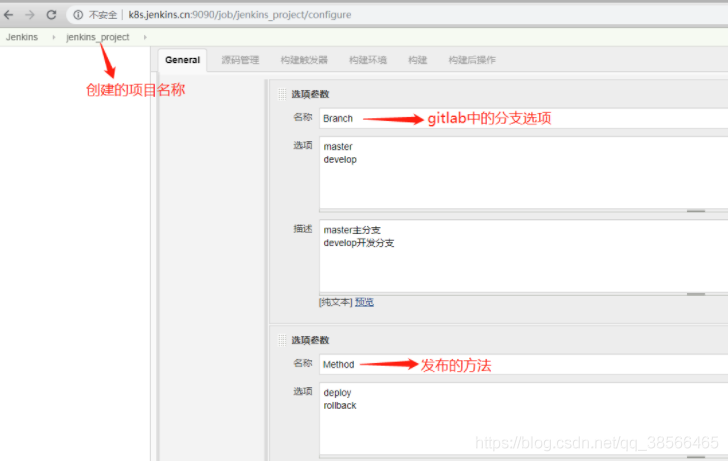Click the [纯文本] label

[x=336, y=302]
